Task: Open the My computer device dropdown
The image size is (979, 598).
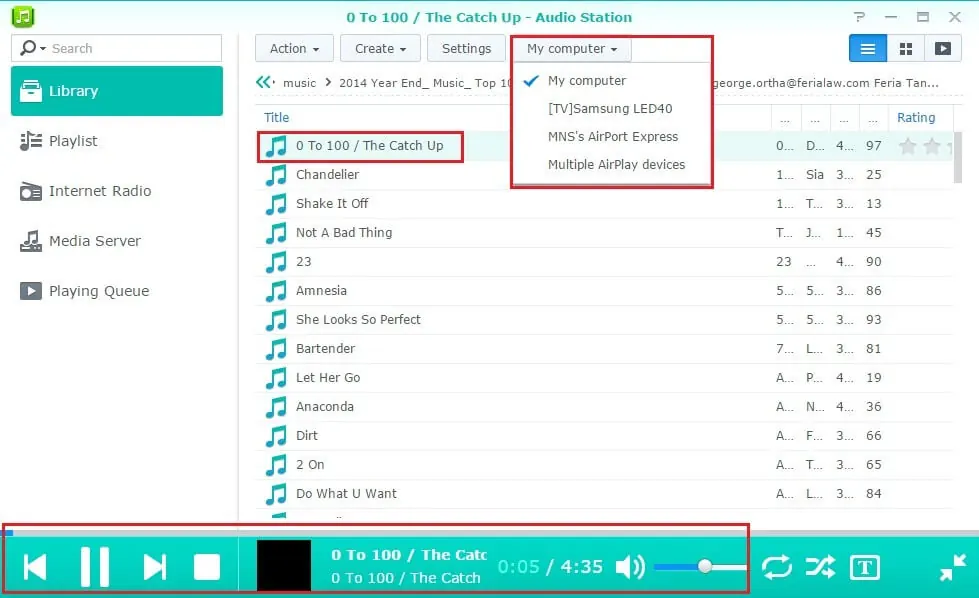Action: click(x=570, y=47)
